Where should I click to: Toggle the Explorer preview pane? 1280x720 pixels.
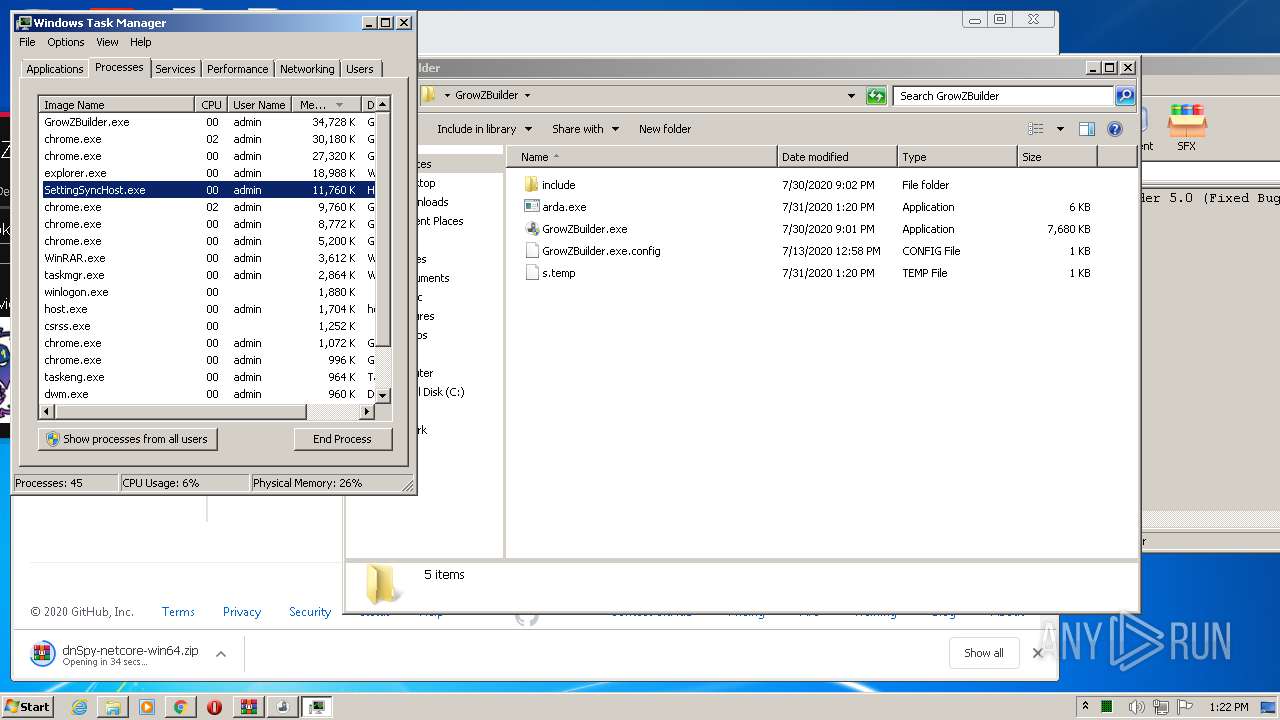[1087, 129]
